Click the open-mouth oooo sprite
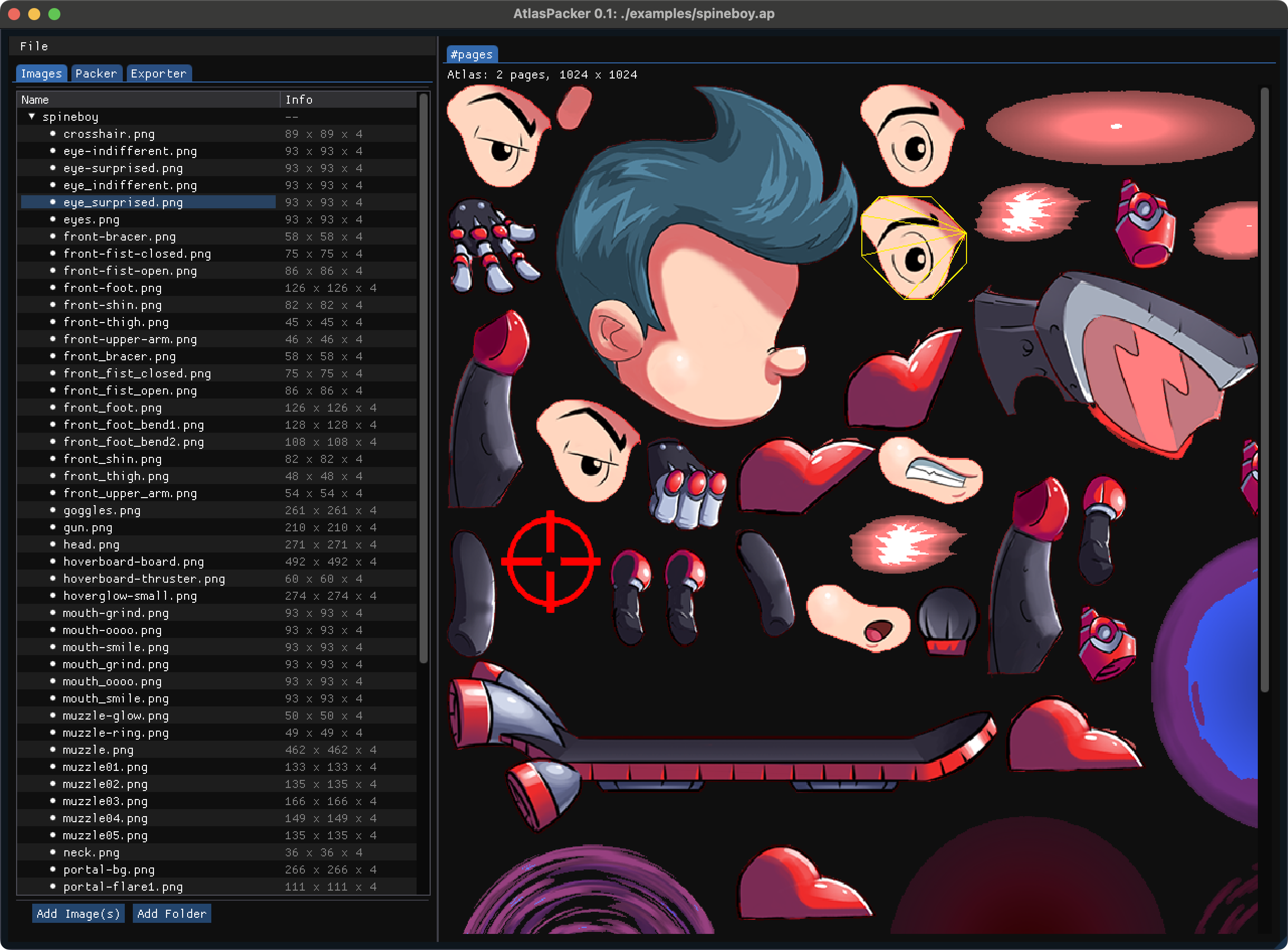The height and width of the screenshot is (950, 1288). coord(858,618)
